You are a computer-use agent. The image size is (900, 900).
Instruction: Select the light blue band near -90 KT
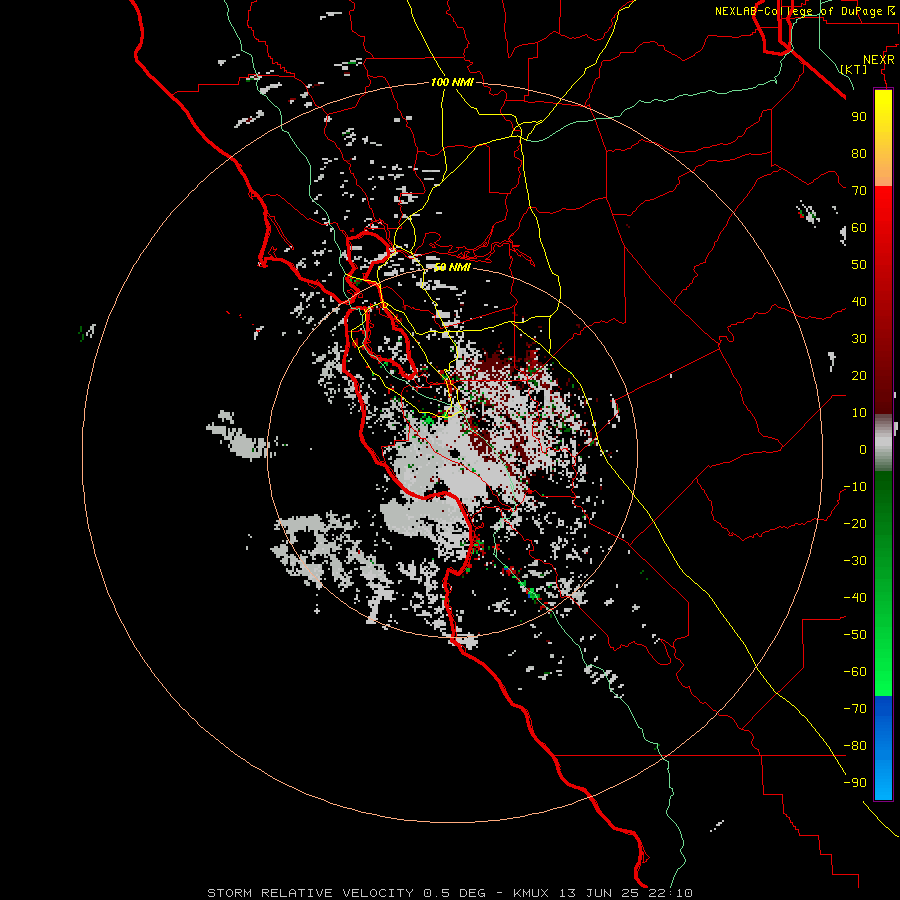pyautogui.click(x=883, y=781)
